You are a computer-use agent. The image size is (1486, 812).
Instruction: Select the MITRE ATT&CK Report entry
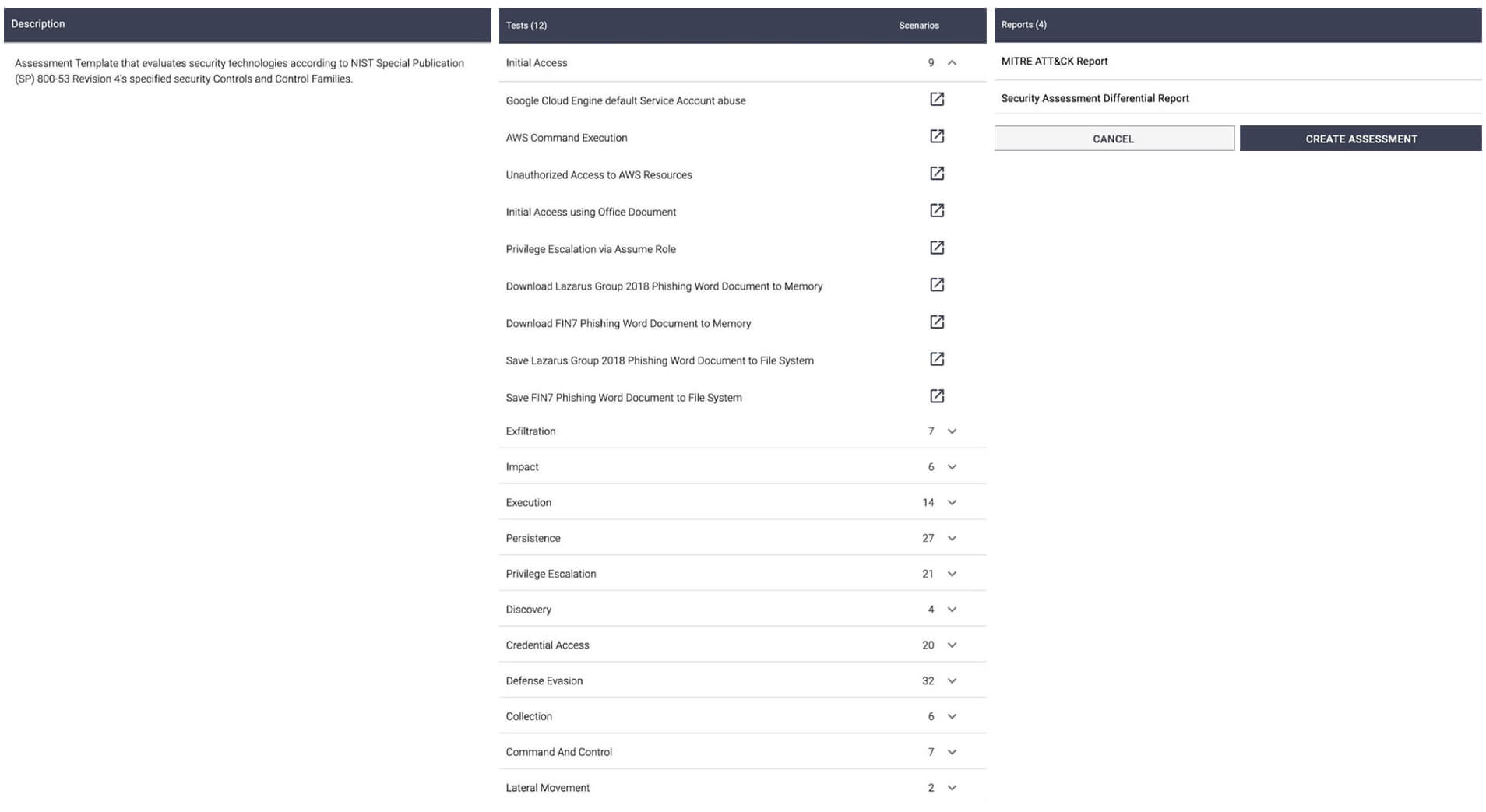coord(1055,62)
